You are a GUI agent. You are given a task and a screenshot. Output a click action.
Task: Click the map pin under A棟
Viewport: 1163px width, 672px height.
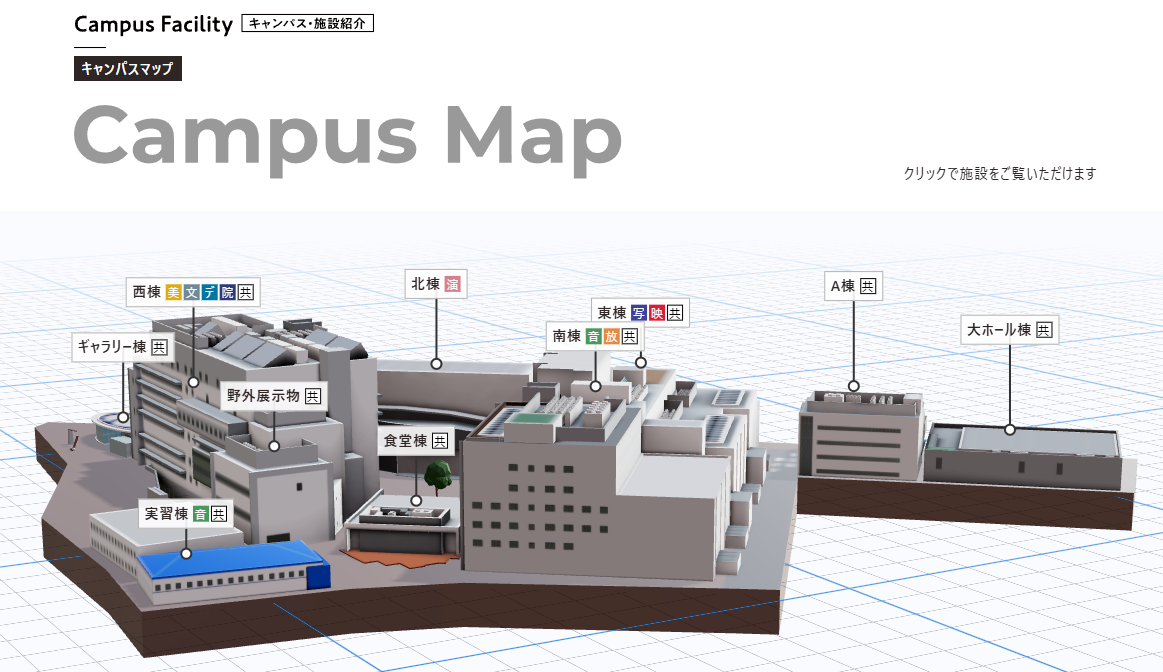[x=854, y=386]
